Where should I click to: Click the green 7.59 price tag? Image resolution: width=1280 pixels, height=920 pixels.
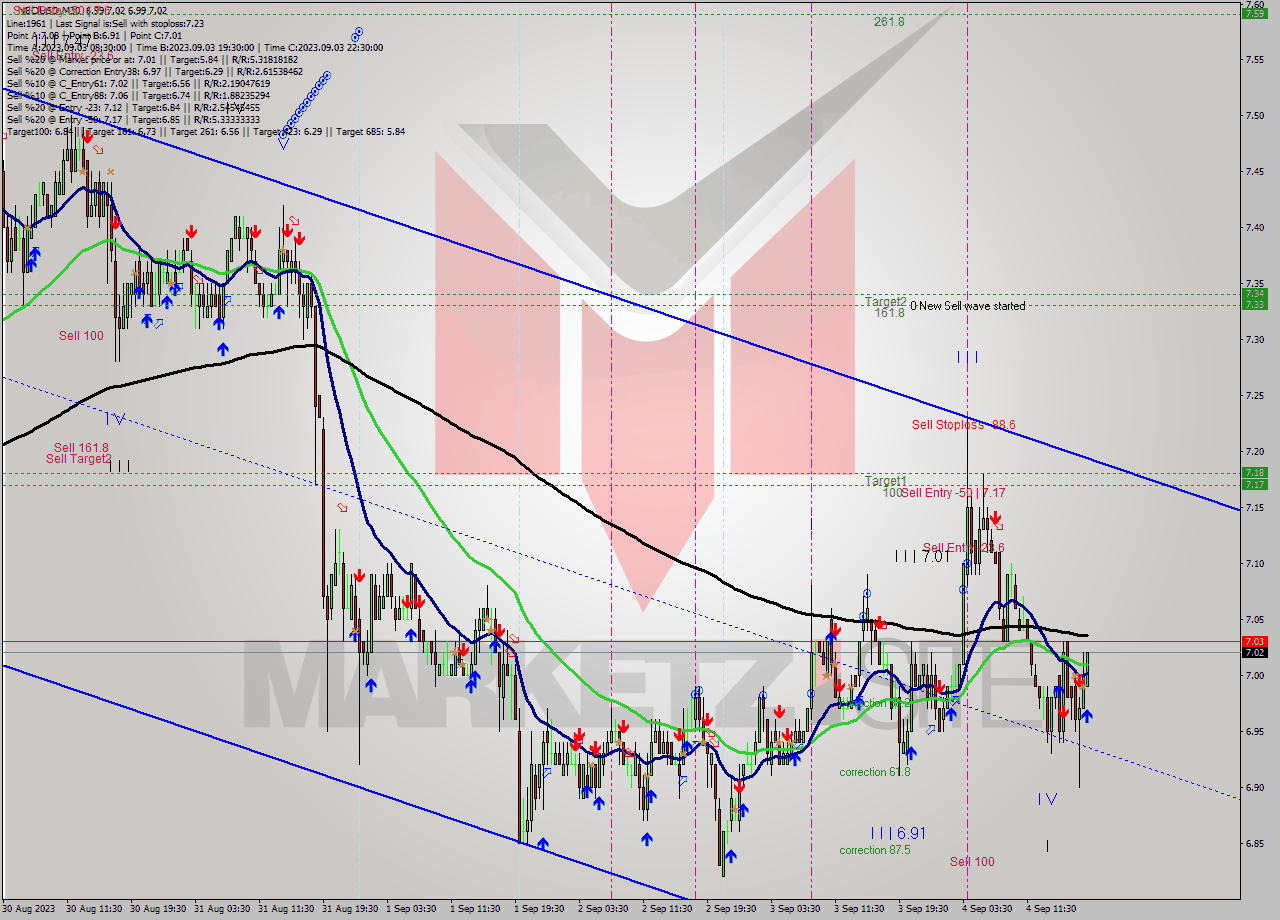(1254, 13)
